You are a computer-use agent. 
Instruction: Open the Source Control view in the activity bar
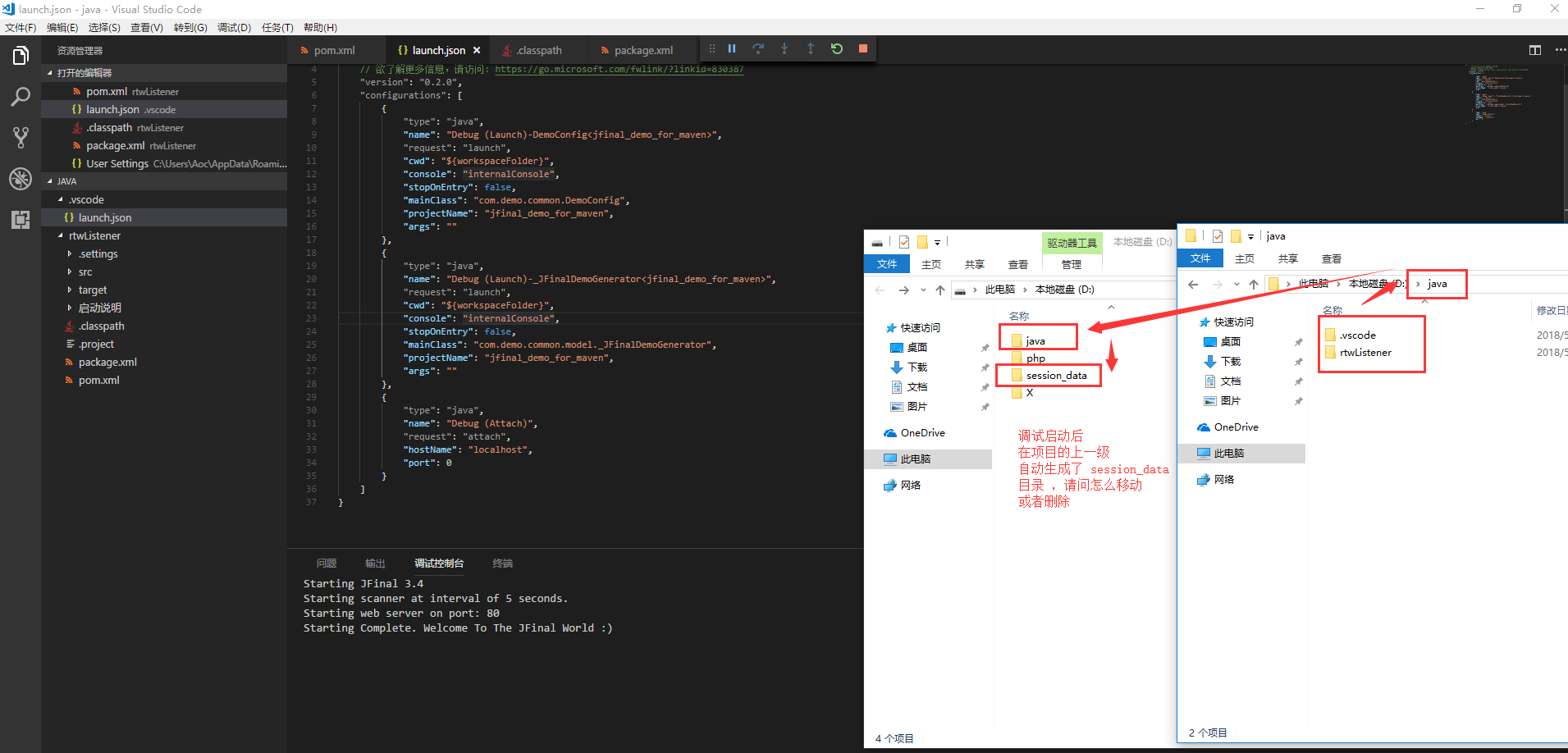(21, 138)
